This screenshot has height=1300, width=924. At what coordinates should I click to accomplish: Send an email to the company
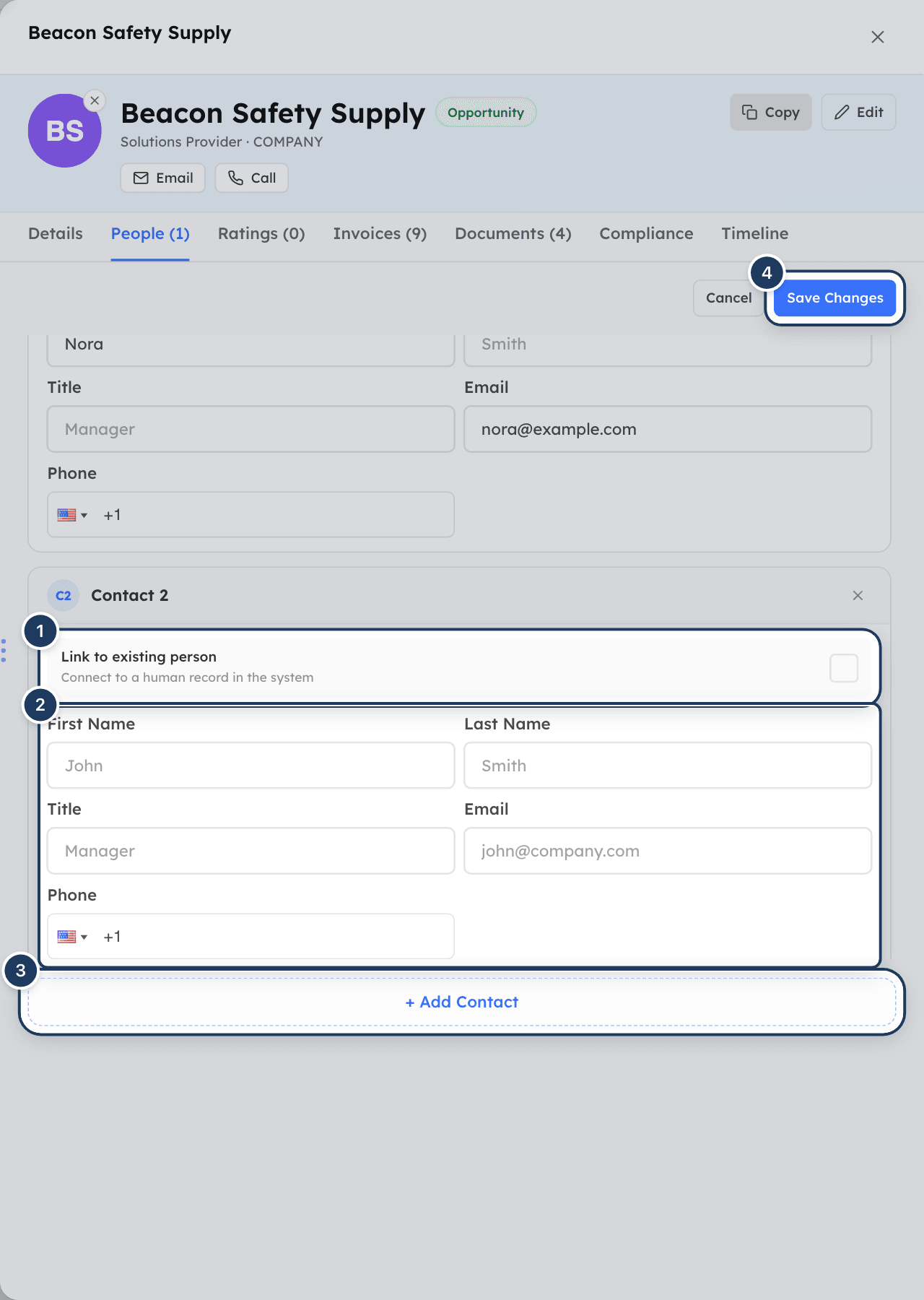click(163, 178)
